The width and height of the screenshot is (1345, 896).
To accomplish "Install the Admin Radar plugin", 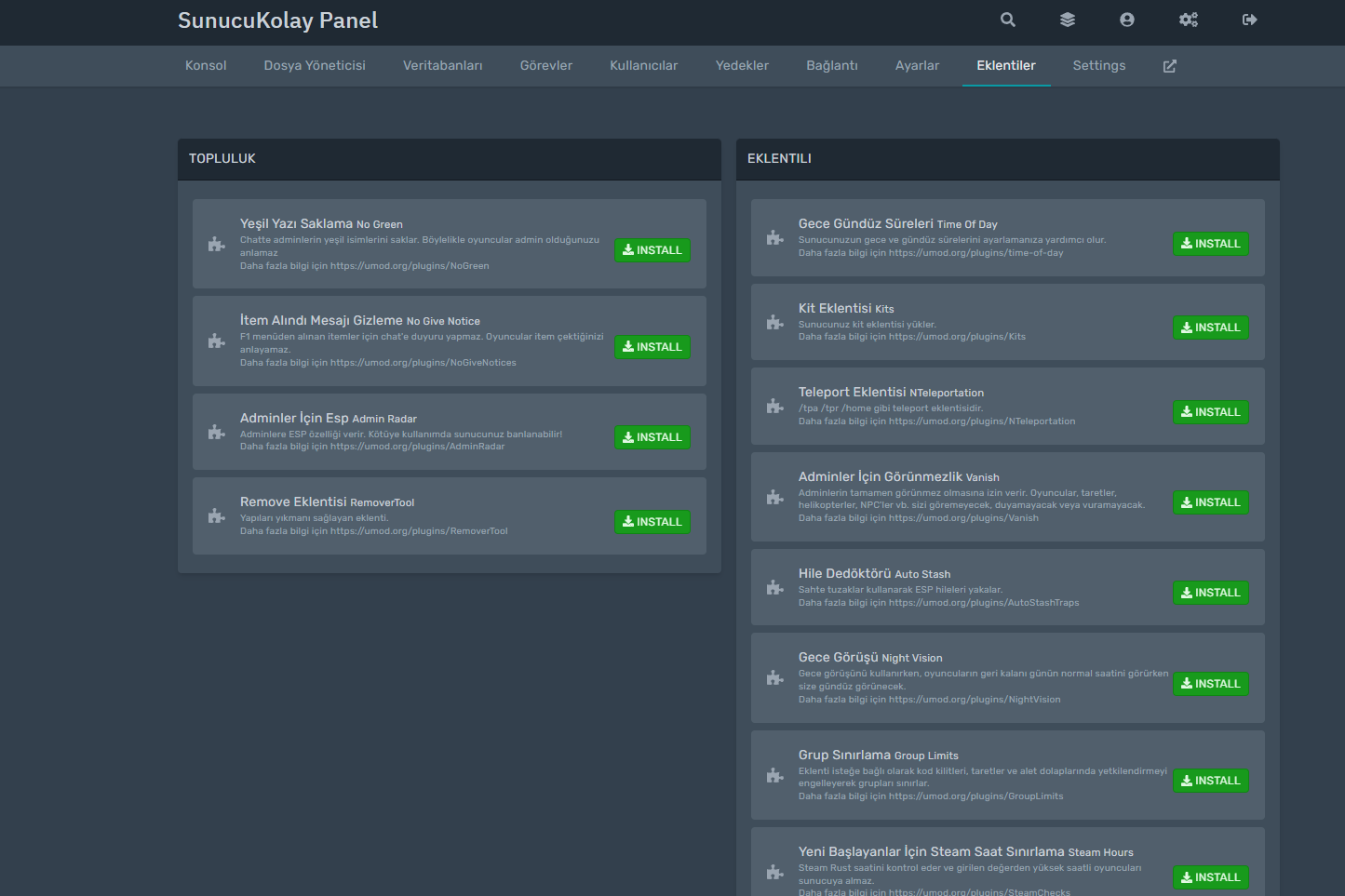I will [652, 437].
